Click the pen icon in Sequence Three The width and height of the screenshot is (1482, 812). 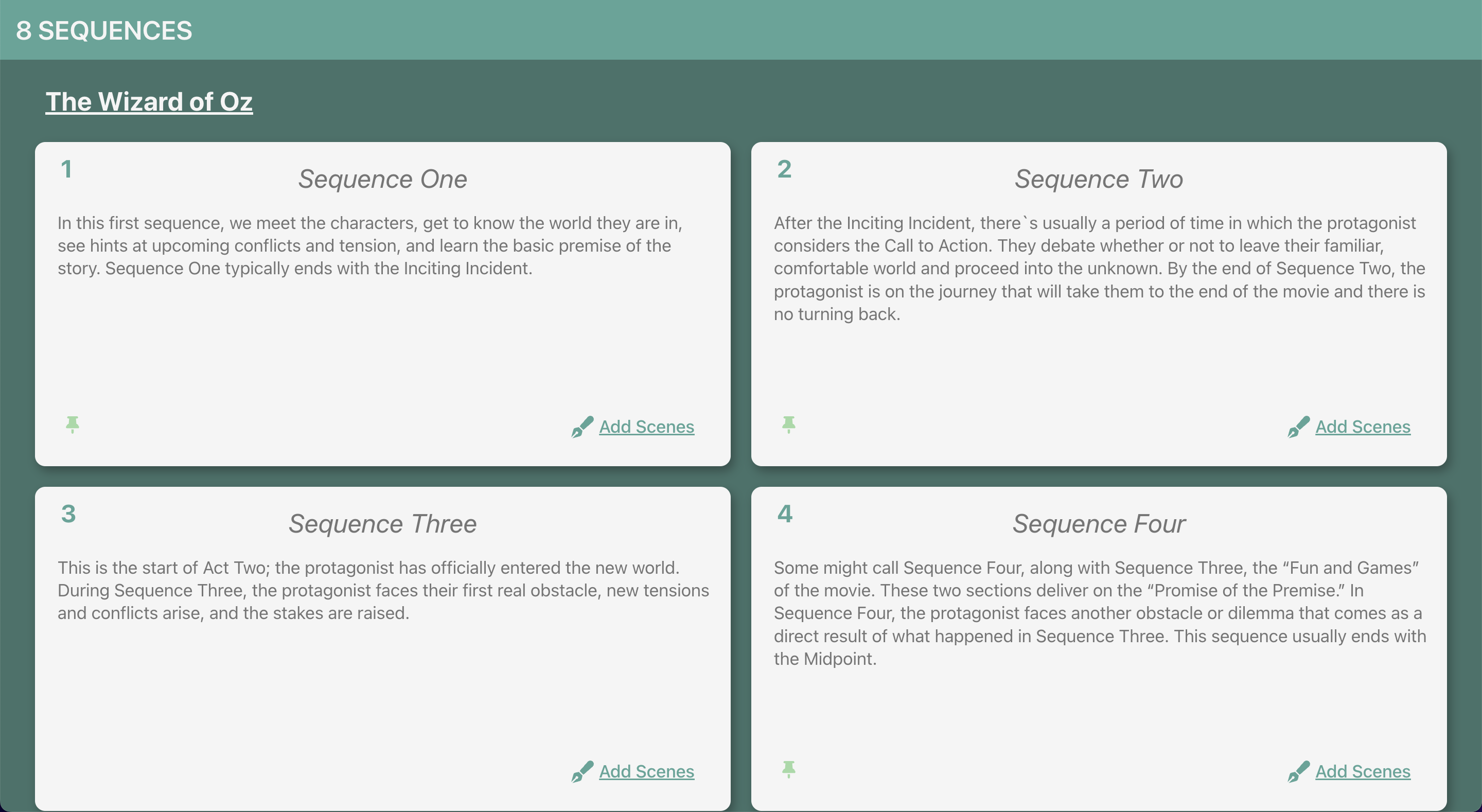pos(582,772)
